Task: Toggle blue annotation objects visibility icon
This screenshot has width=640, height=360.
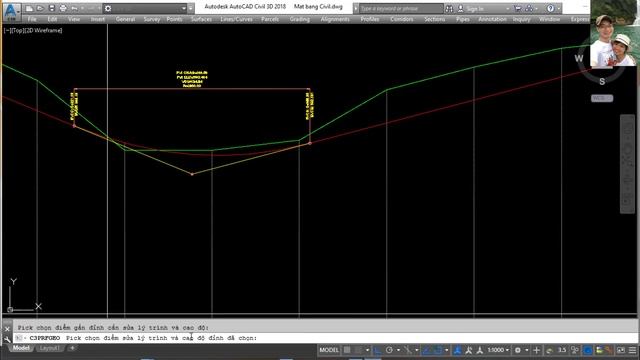Action: pyautogui.click(x=458, y=350)
